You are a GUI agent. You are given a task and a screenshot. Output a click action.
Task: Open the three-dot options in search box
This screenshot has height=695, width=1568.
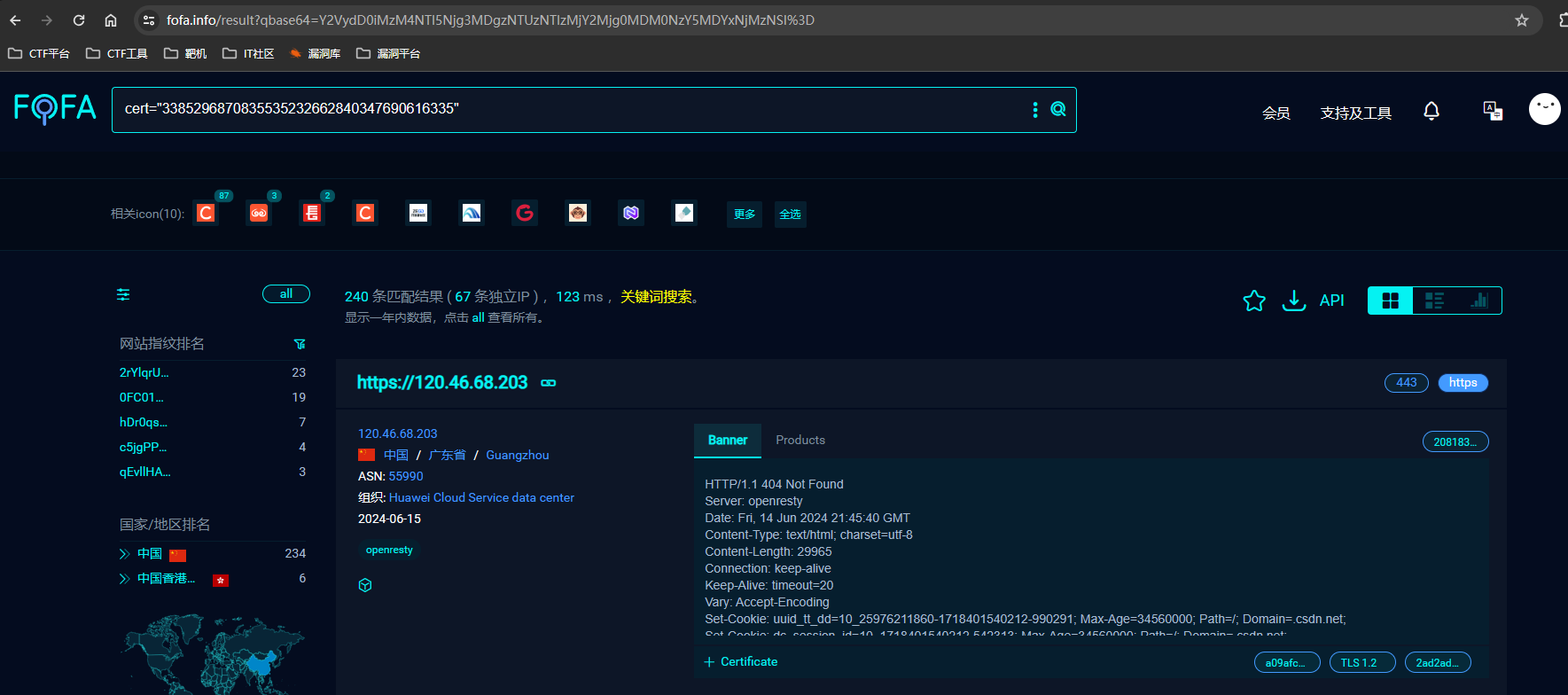point(1034,109)
